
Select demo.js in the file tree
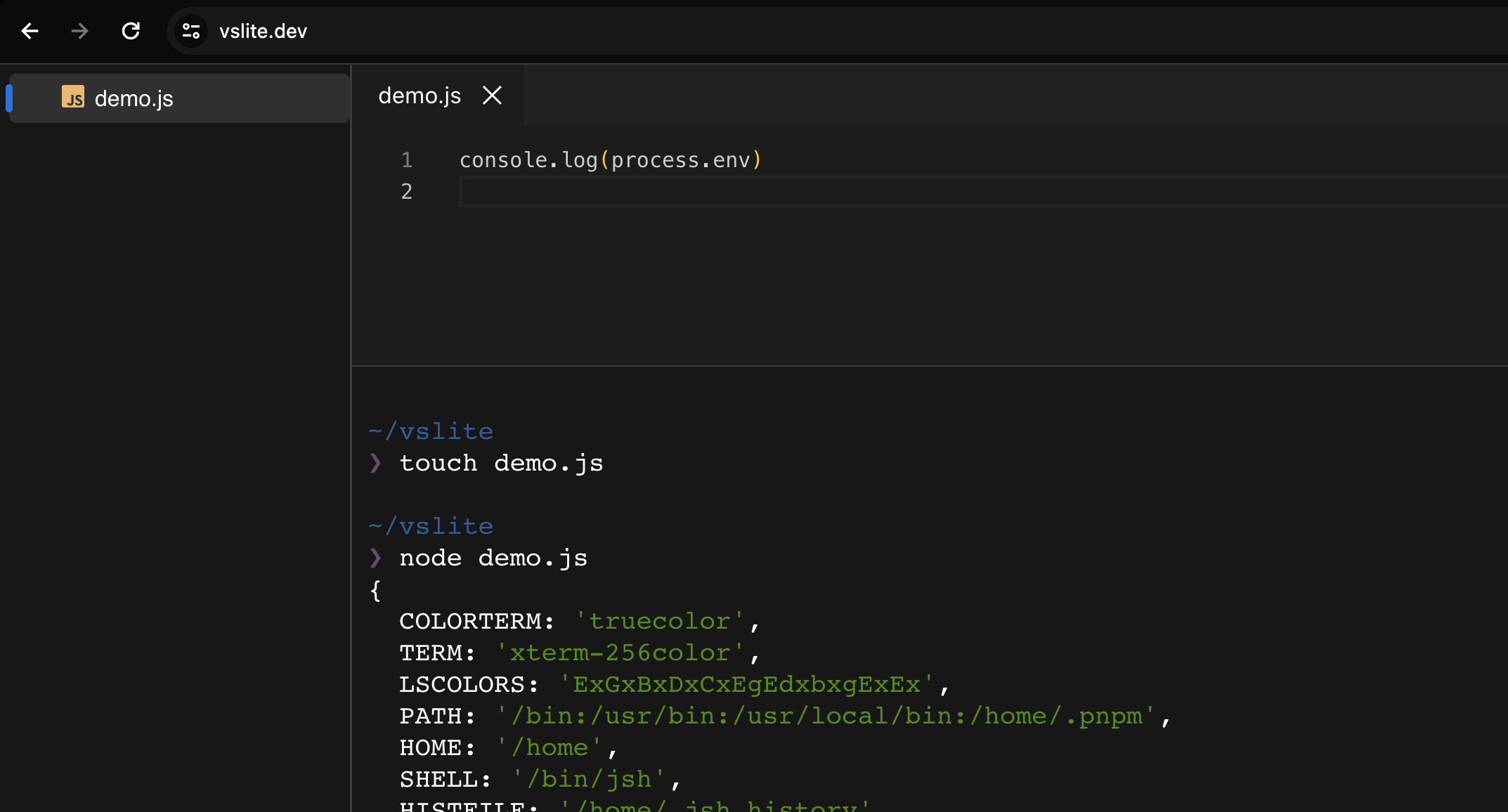tap(134, 98)
